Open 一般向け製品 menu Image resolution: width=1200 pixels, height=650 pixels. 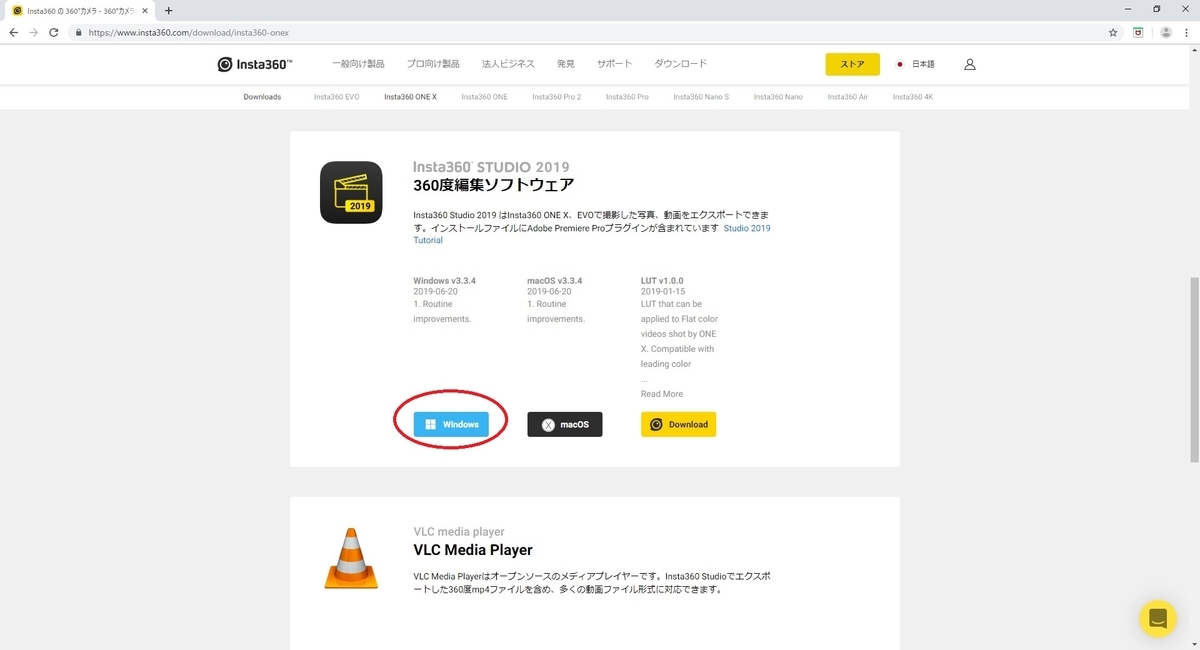(358, 64)
